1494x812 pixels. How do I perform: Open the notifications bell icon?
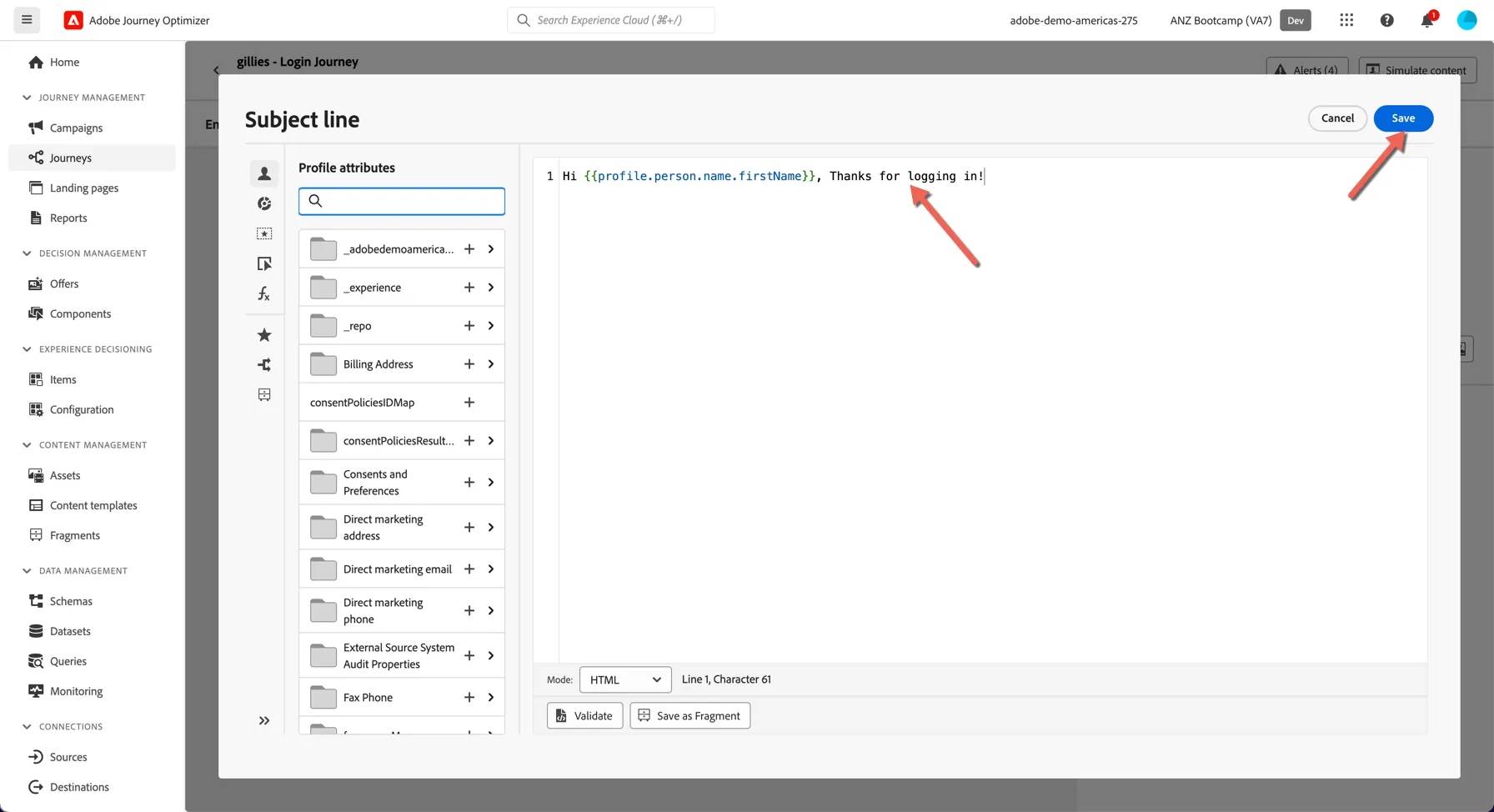pyautogui.click(x=1427, y=20)
